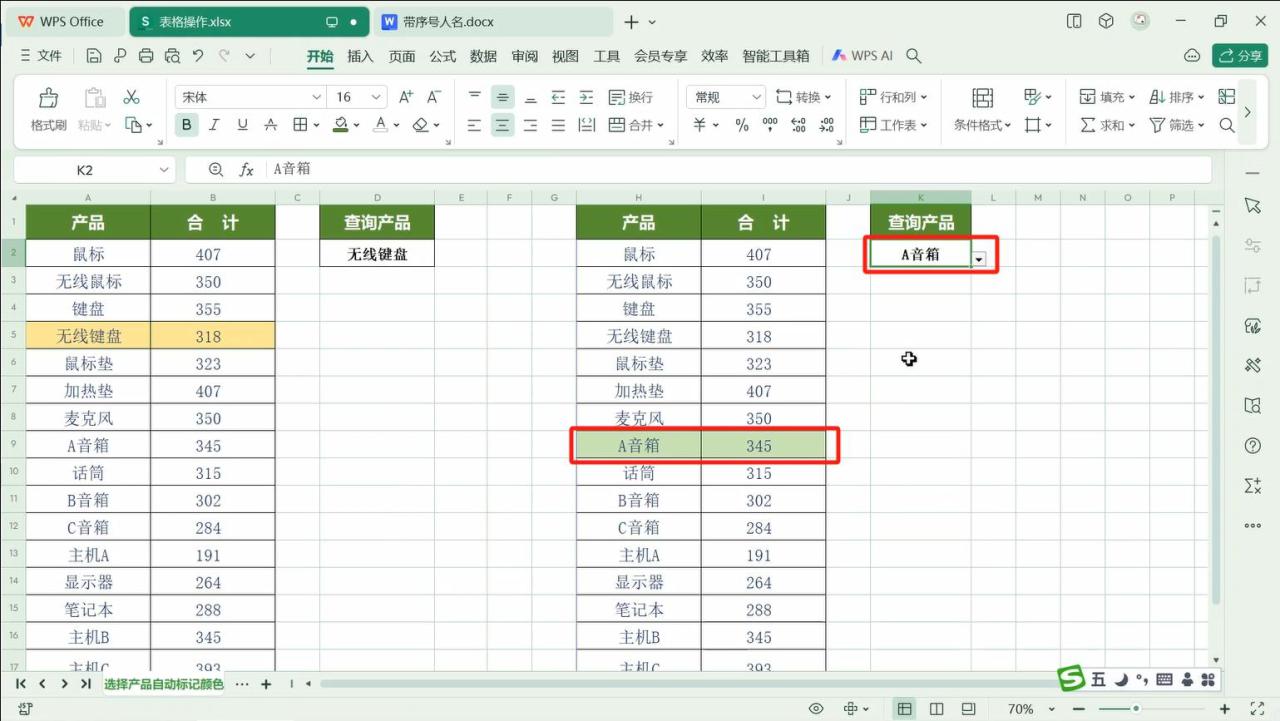Expand the Merge (合并) dropdown
Screen dimensions: 1280x721
click(x=661, y=125)
